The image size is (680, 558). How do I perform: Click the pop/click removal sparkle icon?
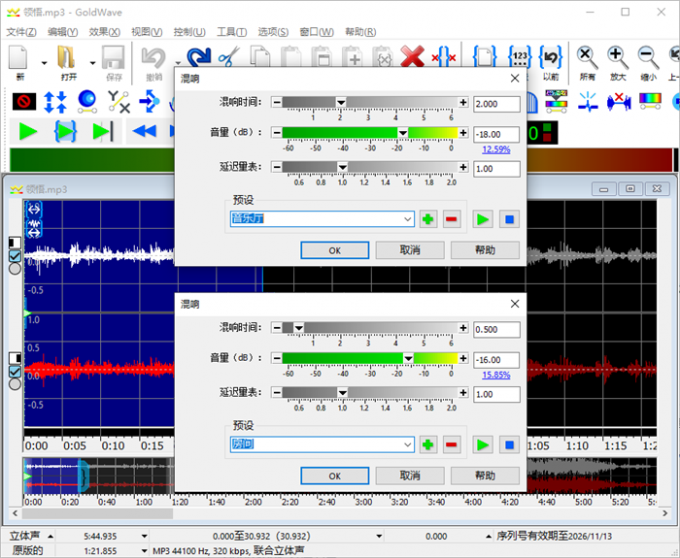pyautogui.click(x=588, y=102)
